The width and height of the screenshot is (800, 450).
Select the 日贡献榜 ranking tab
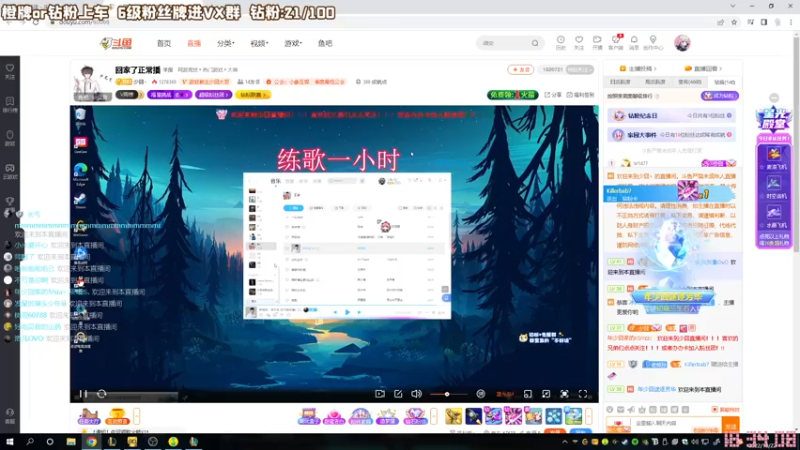point(620,82)
